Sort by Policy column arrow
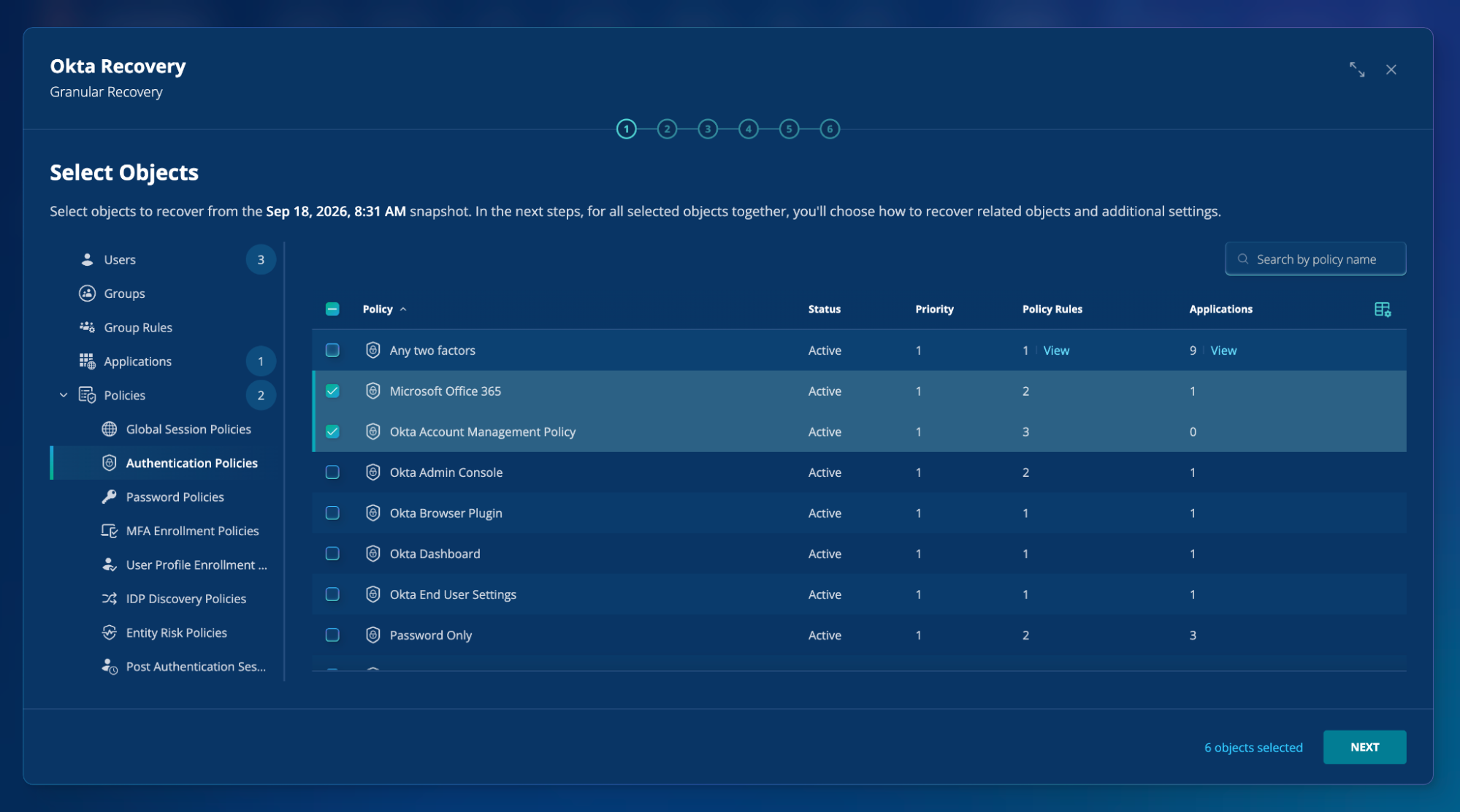The image size is (1460, 812). click(x=403, y=310)
